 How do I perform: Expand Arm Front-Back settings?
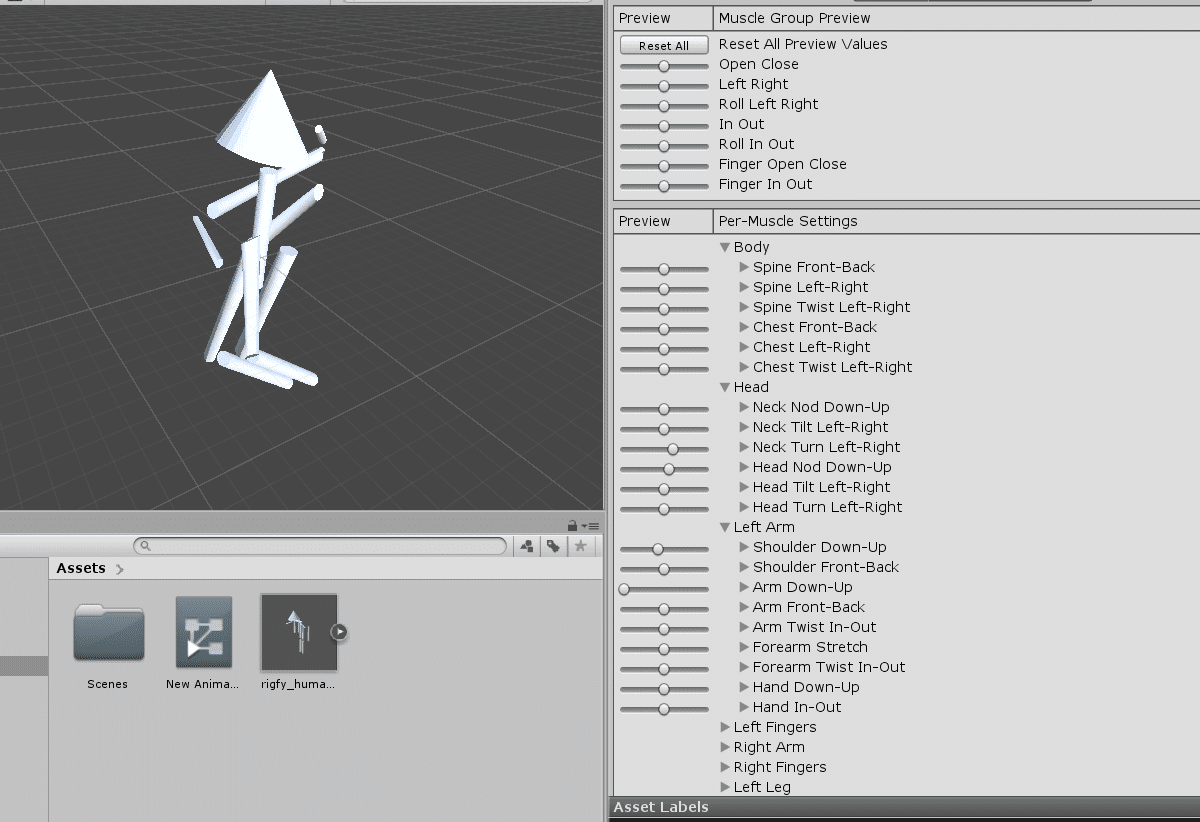point(744,607)
